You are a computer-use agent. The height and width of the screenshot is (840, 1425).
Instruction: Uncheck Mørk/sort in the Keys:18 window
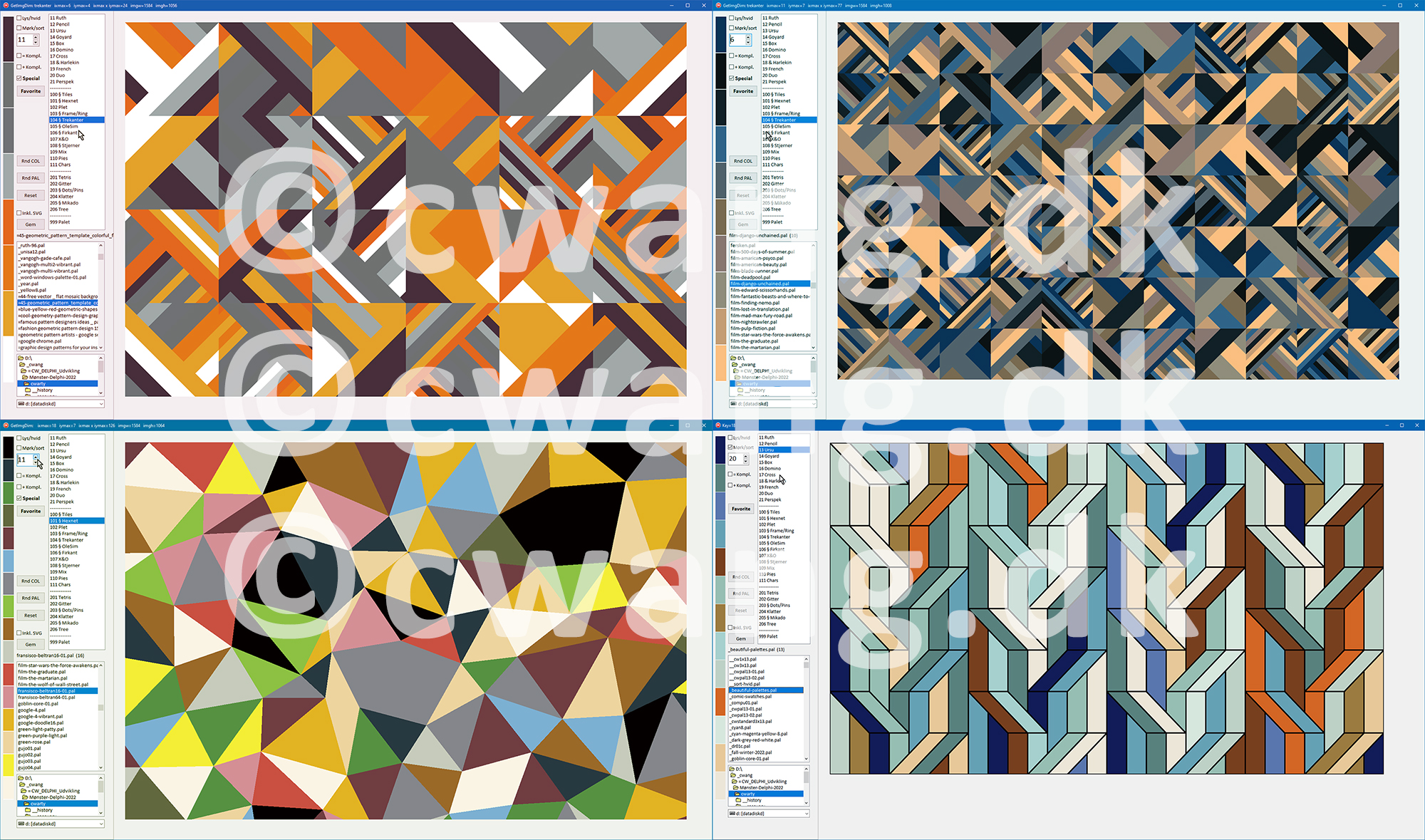click(x=730, y=447)
